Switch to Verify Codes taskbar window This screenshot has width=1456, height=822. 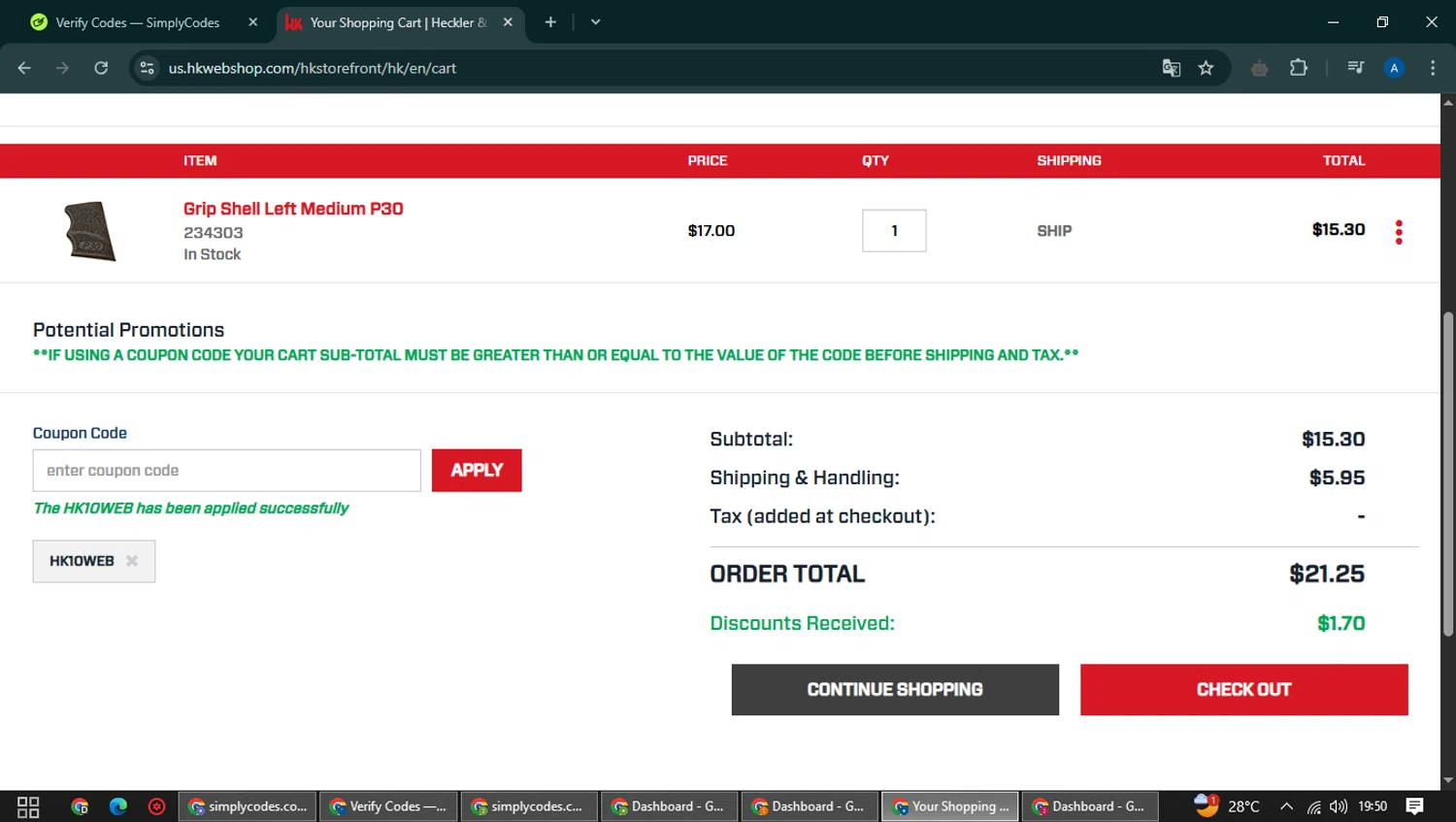pyautogui.click(x=388, y=806)
